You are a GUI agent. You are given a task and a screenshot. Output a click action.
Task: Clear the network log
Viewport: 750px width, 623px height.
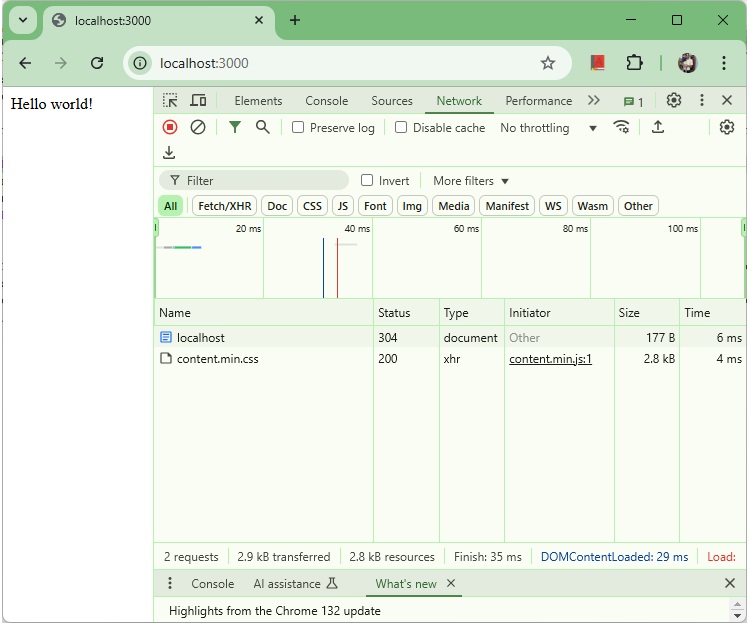[x=198, y=127]
